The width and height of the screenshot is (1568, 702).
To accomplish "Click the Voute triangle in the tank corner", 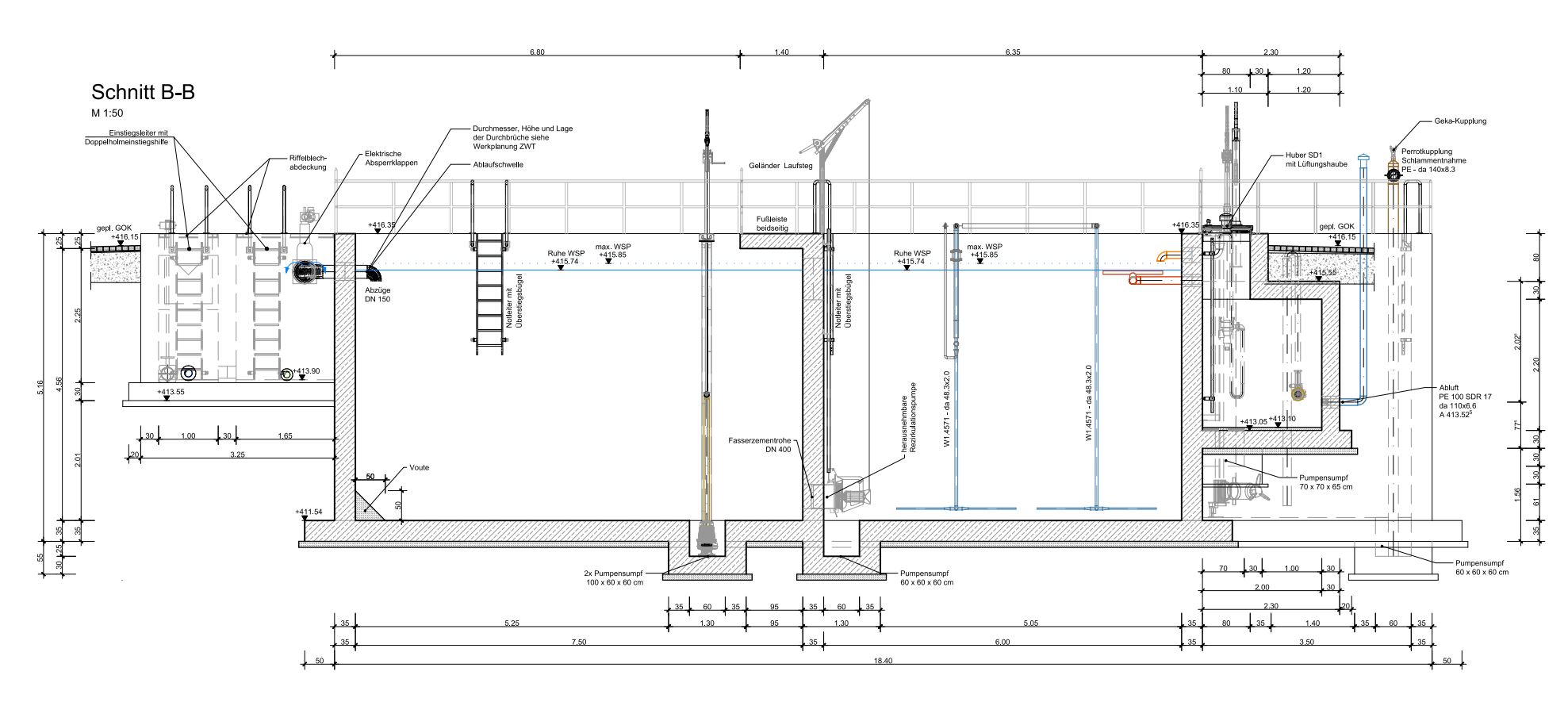I will [365, 507].
